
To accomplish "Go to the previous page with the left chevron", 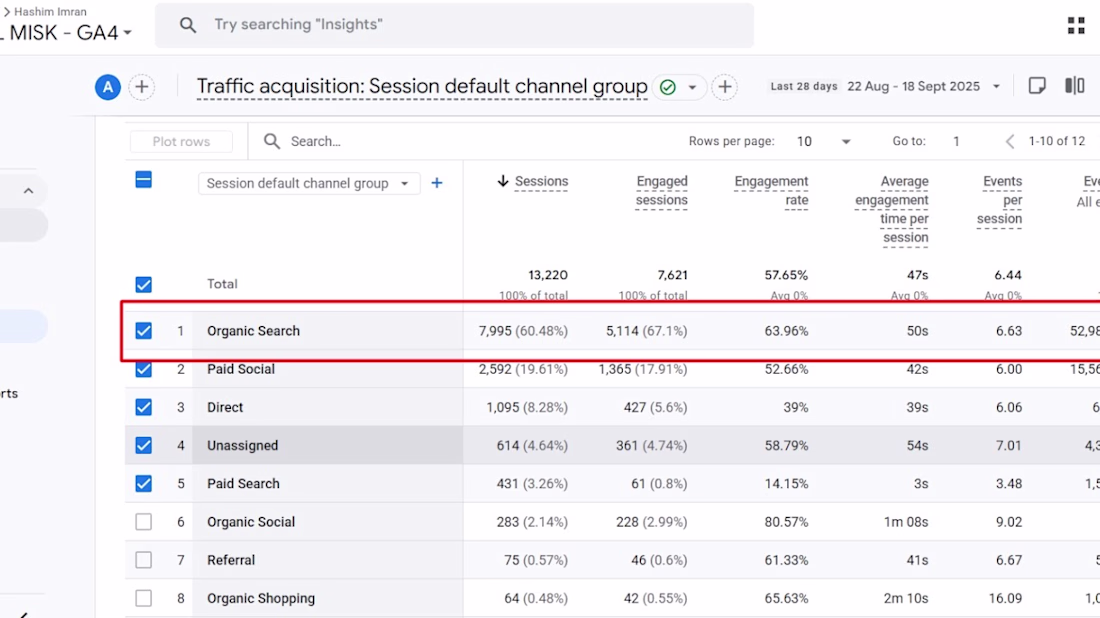I will (x=1010, y=142).
